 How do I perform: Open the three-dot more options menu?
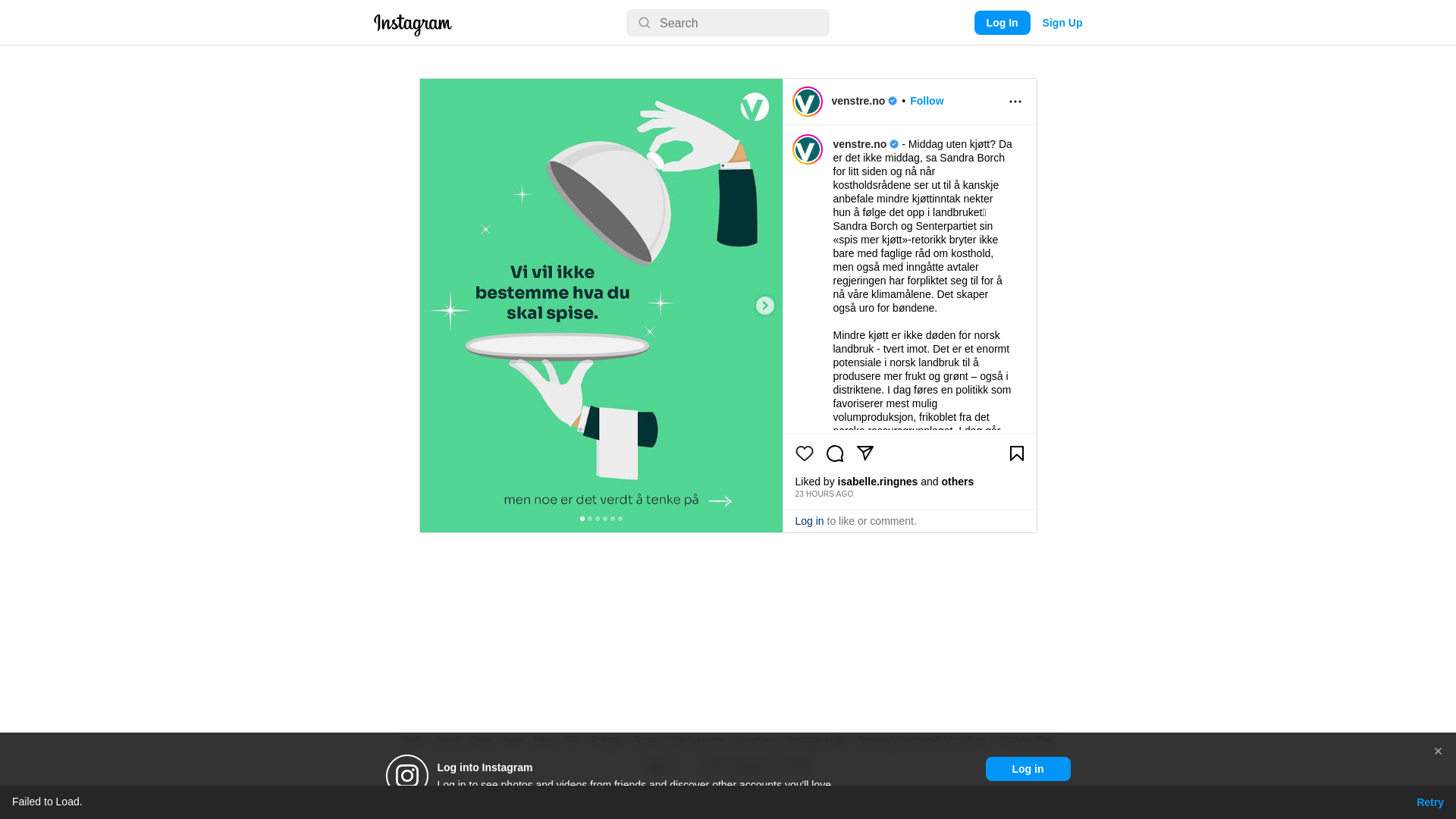coord(1015,102)
